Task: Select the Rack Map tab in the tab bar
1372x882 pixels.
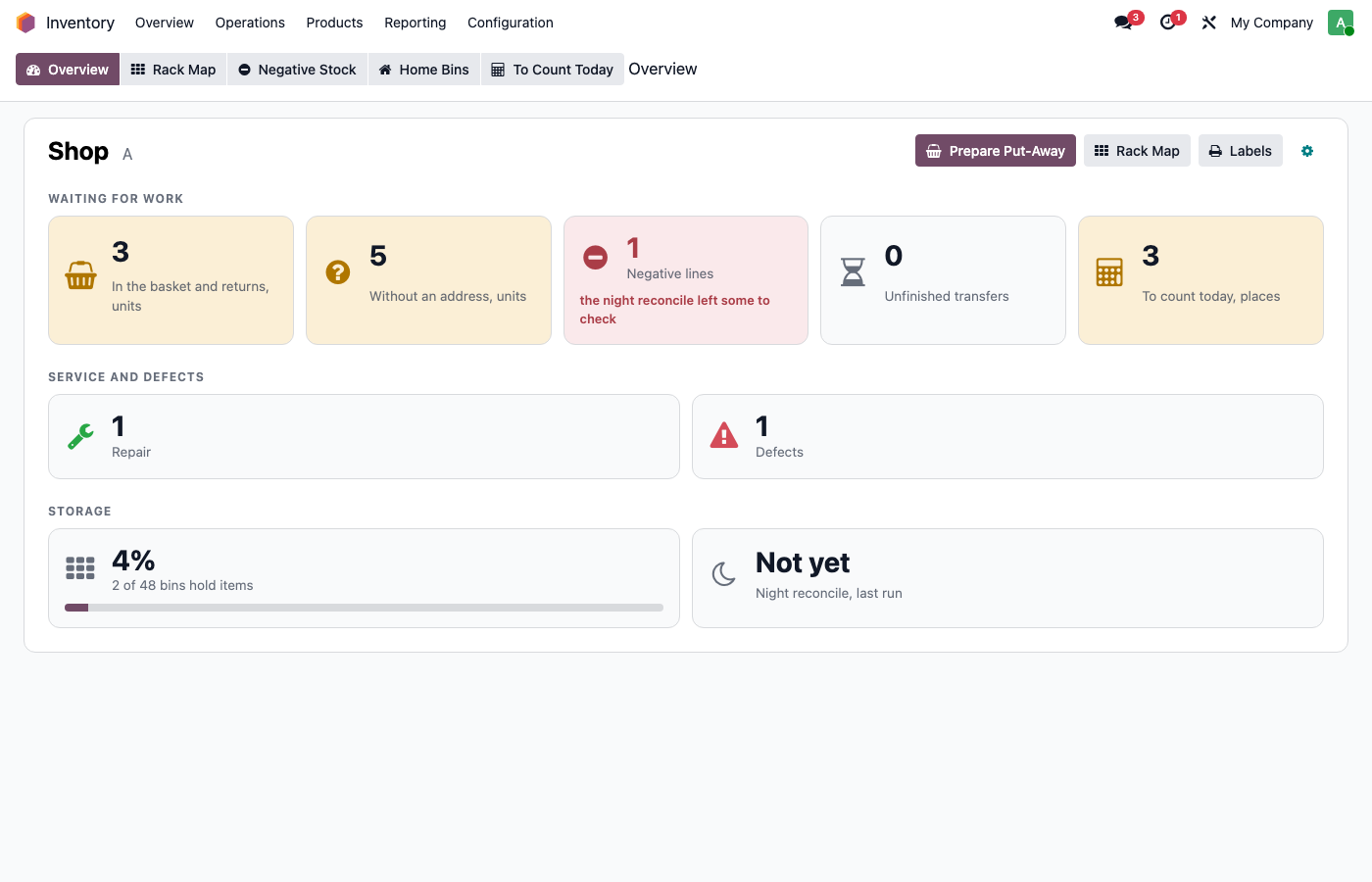Action: 173,70
